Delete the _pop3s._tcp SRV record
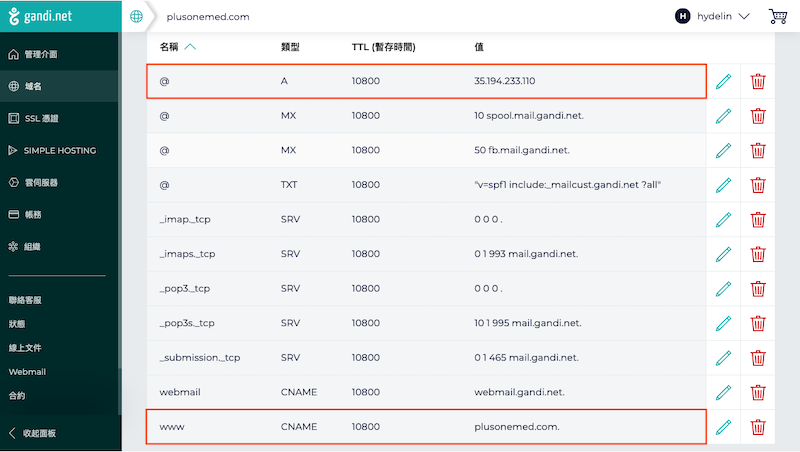Image resolution: width=800 pixels, height=452 pixels. pos(758,323)
